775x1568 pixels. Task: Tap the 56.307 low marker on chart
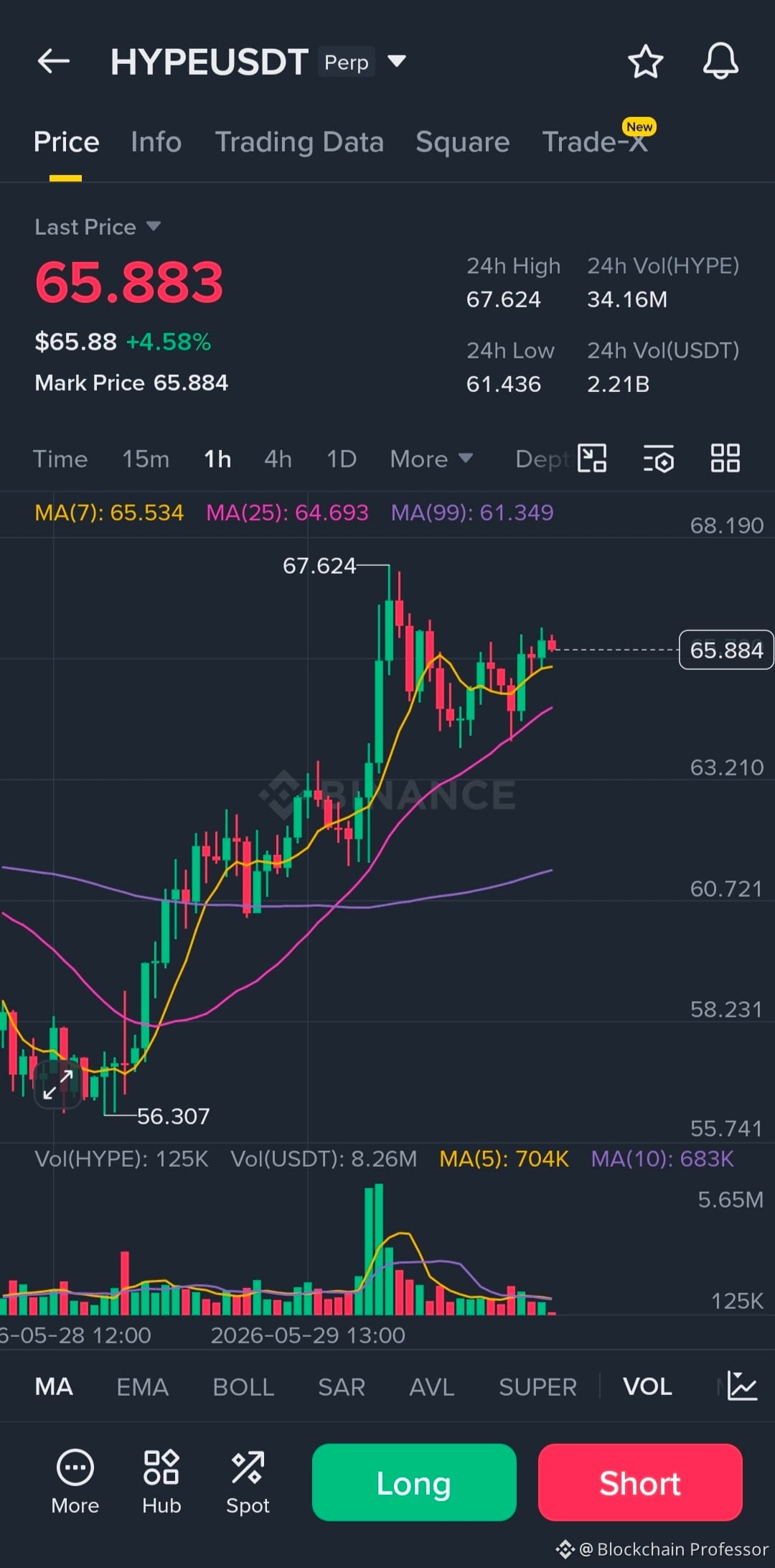[173, 1116]
